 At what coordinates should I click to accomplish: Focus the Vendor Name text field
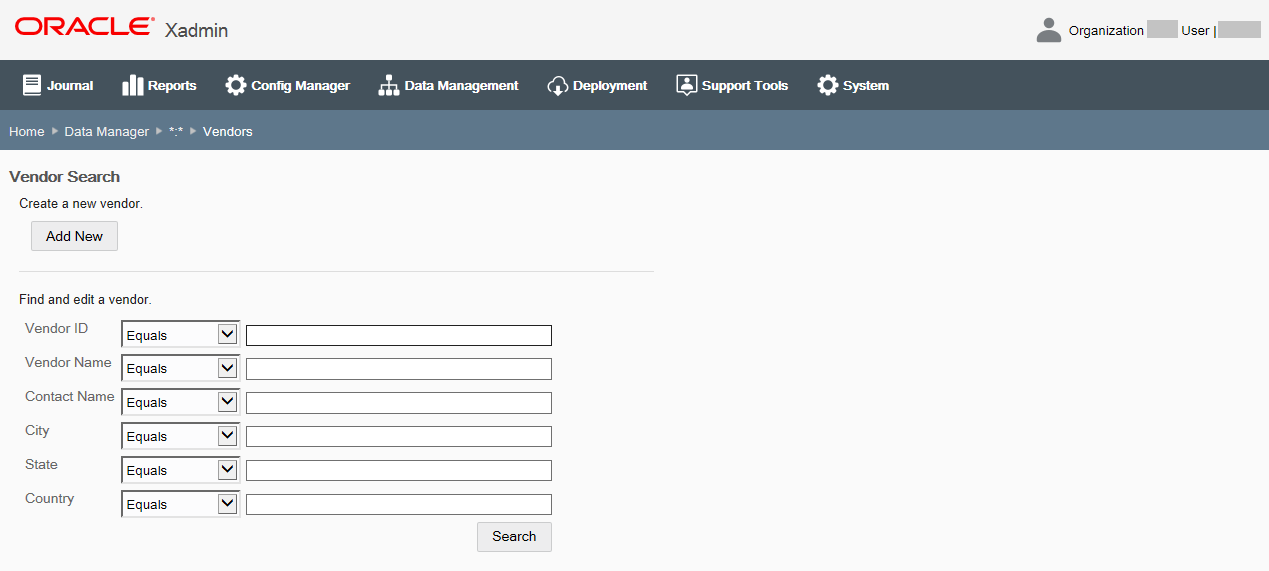399,369
